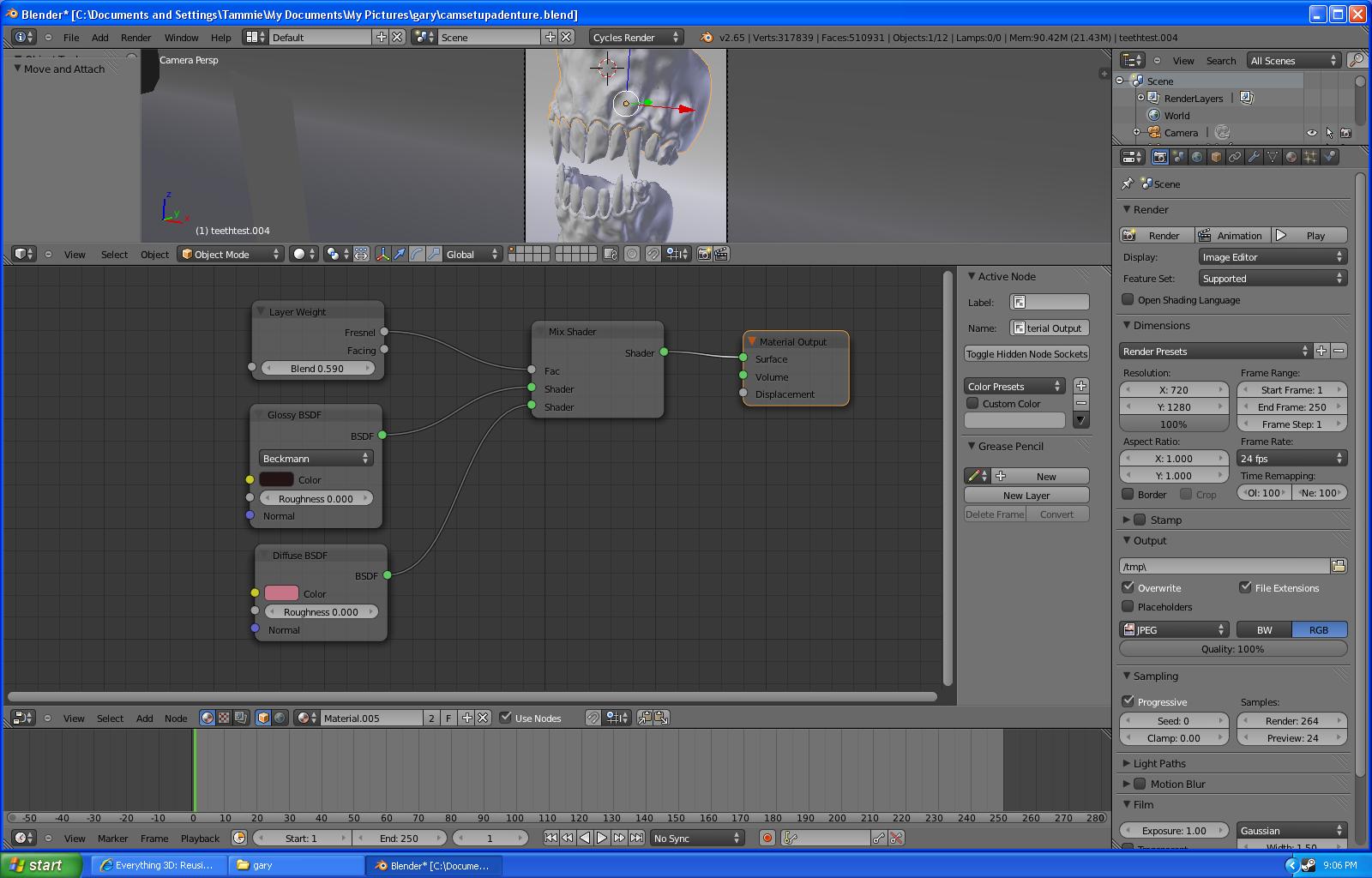Select the BW color mode button
Image resolution: width=1372 pixels, height=878 pixels.
[1264, 629]
